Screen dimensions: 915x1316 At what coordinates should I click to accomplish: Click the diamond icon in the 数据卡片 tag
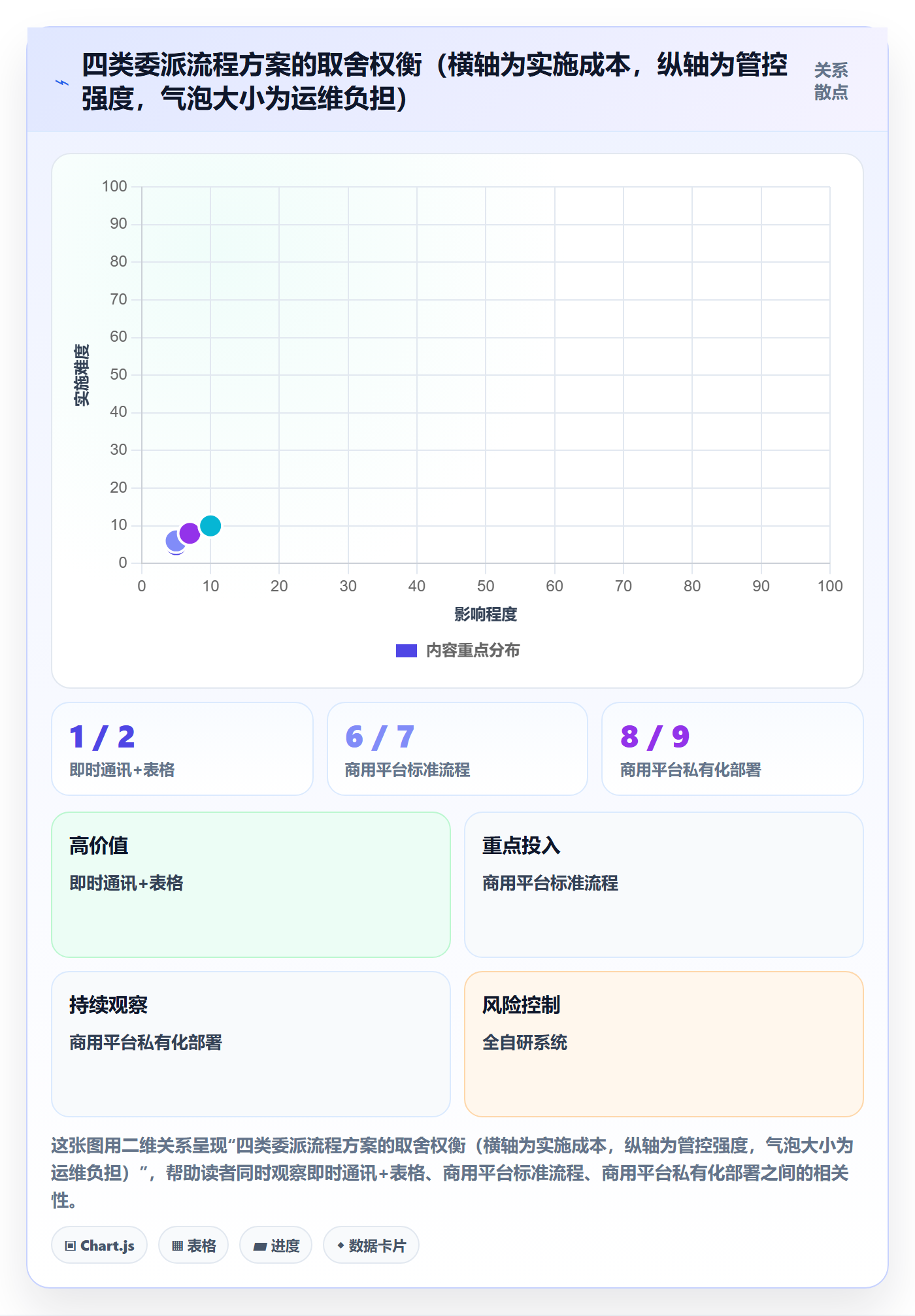pos(341,1245)
